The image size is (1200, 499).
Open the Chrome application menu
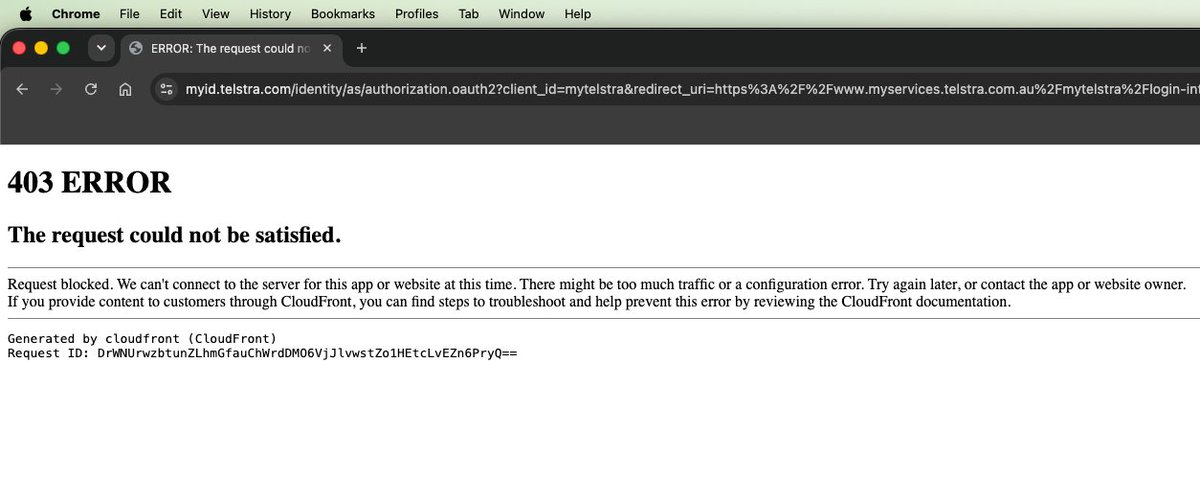(x=76, y=14)
